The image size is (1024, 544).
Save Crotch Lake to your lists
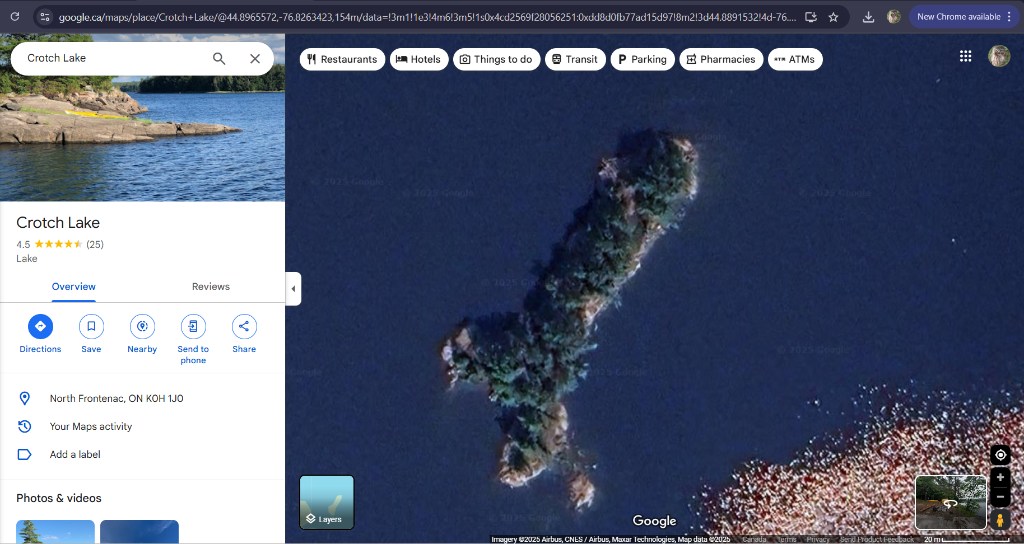91,326
